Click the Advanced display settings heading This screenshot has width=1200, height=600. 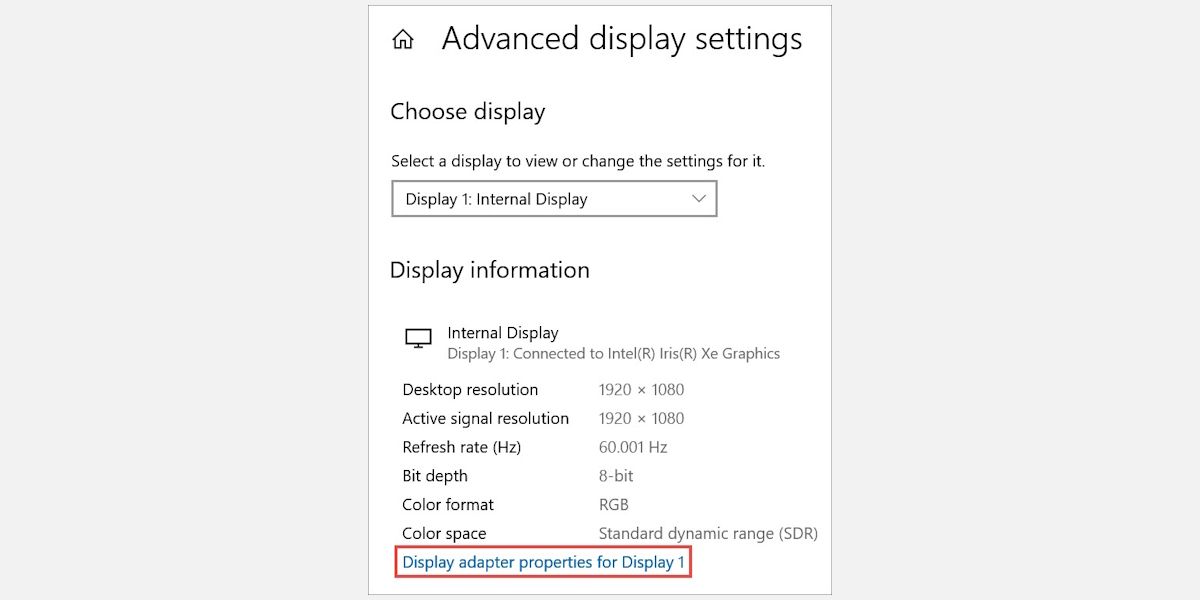[622, 39]
